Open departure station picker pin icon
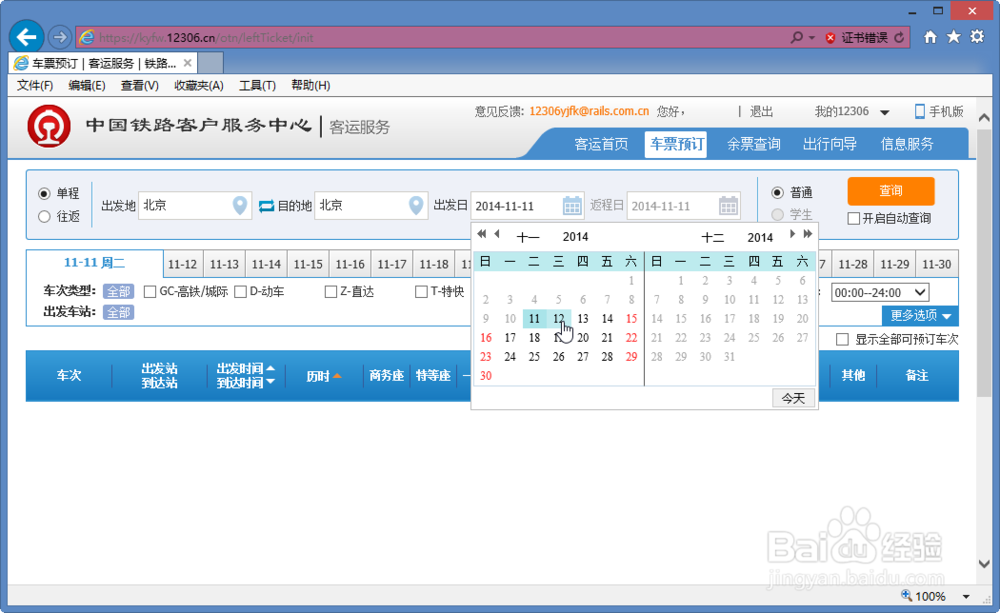This screenshot has height=613, width=1000. point(240,205)
